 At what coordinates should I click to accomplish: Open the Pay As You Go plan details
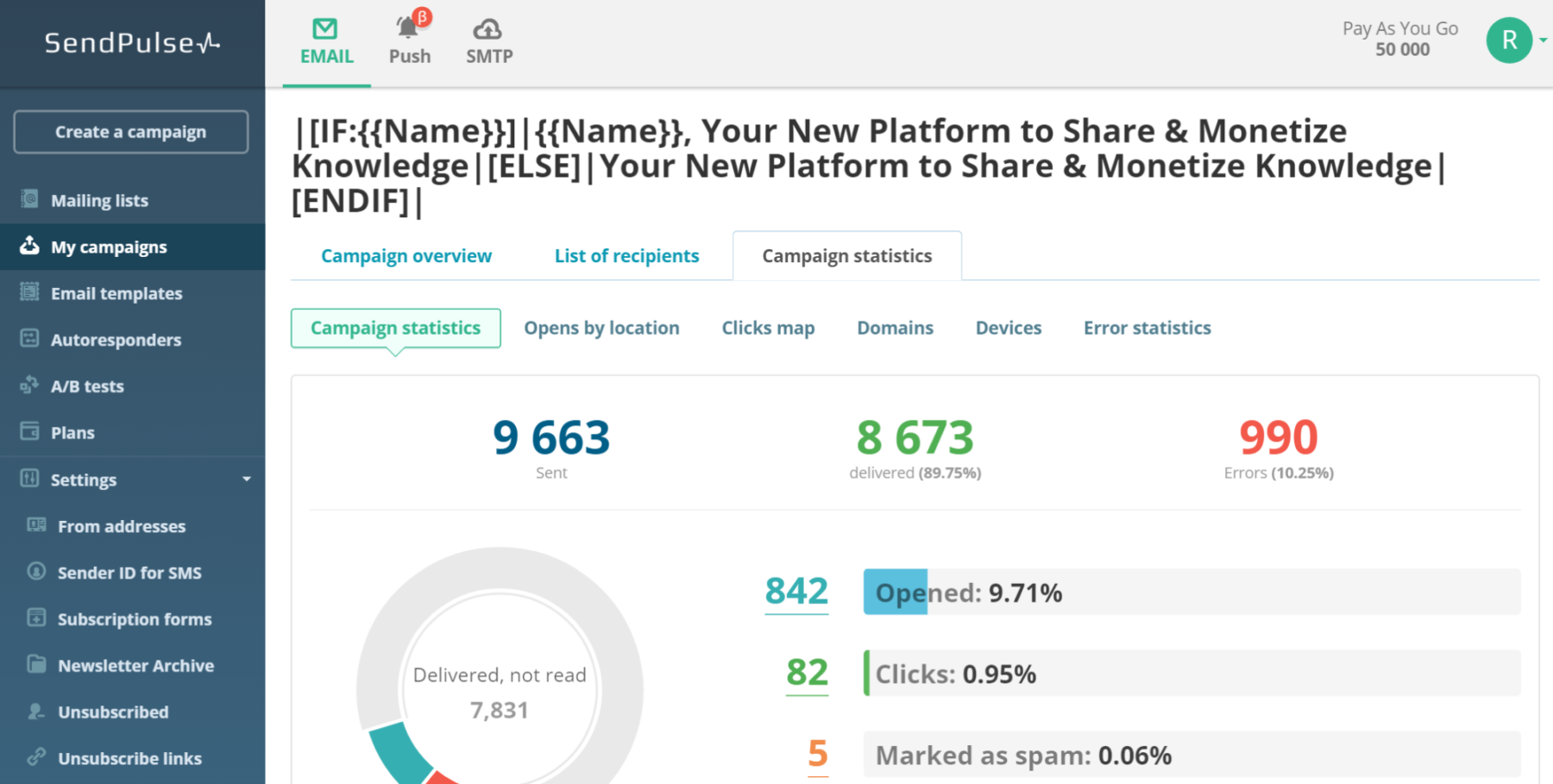coord(1399,38)
